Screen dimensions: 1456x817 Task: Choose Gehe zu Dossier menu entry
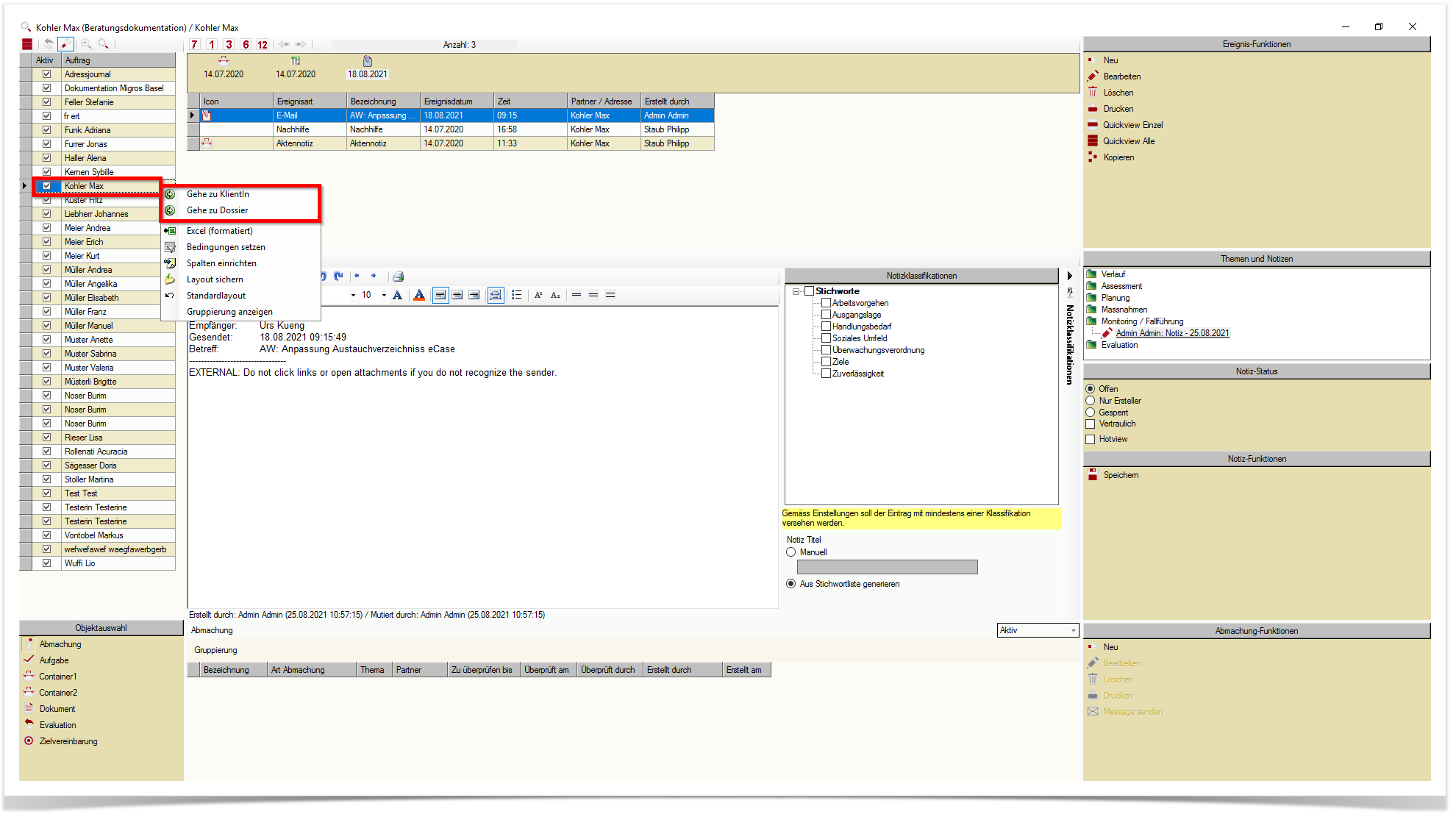coord(217,210)
